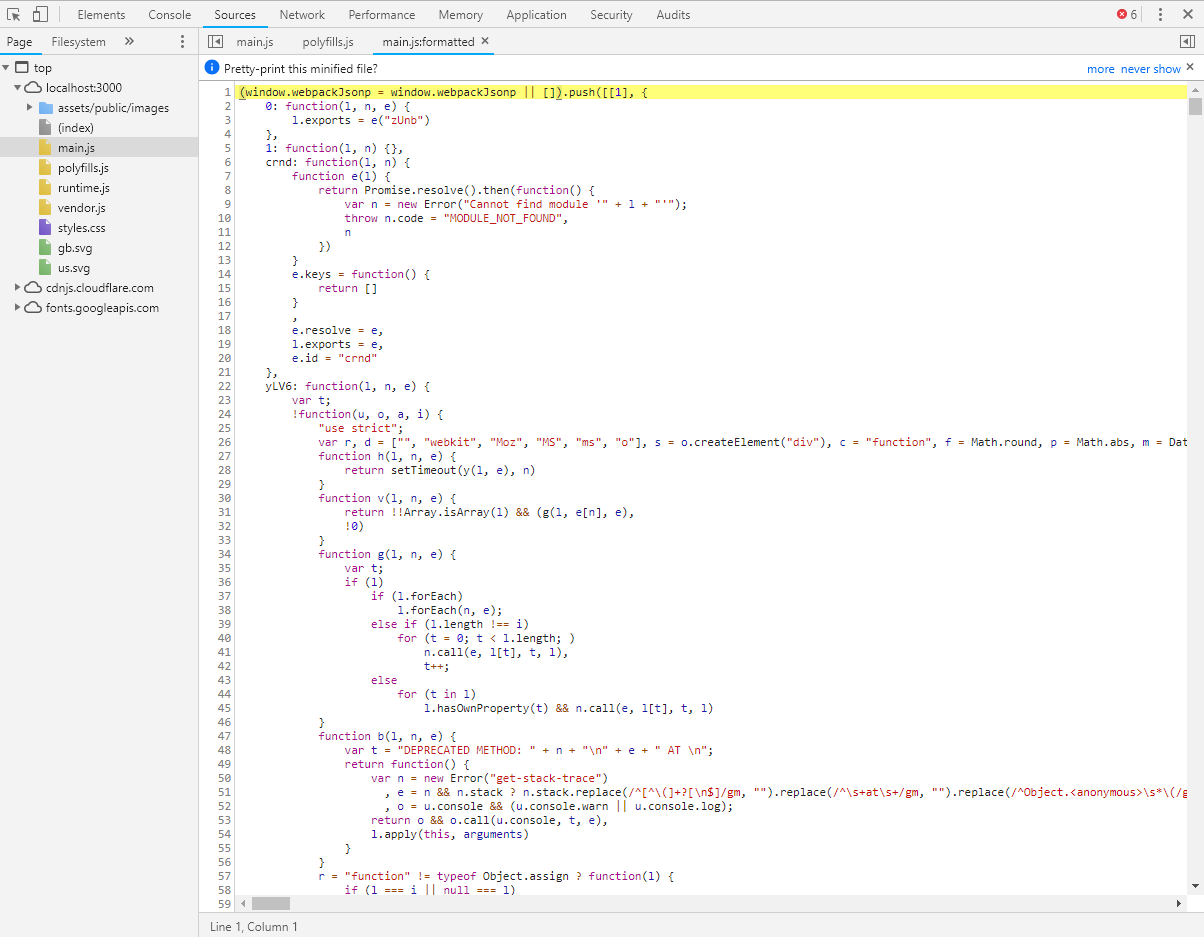Switch to the Network tab

302,15
